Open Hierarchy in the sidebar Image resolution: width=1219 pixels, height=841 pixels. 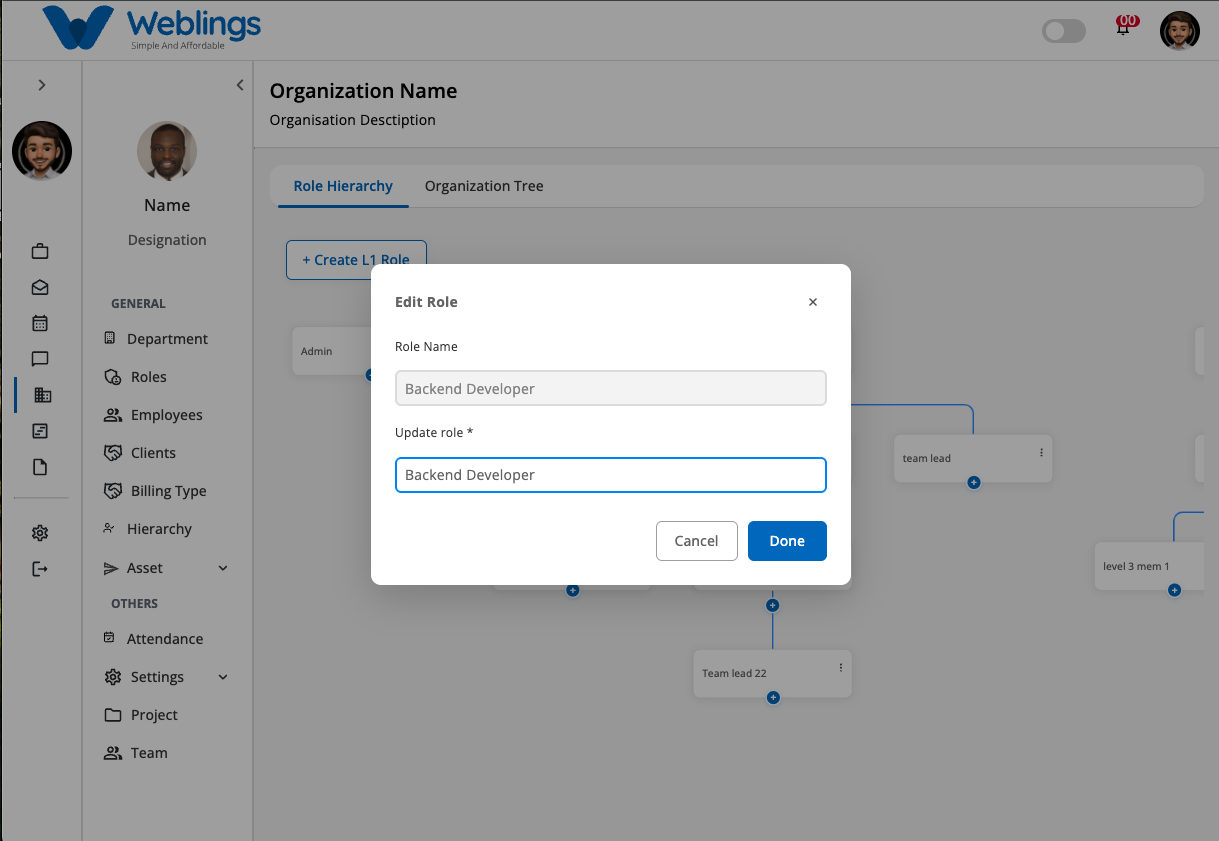[148, 529]
